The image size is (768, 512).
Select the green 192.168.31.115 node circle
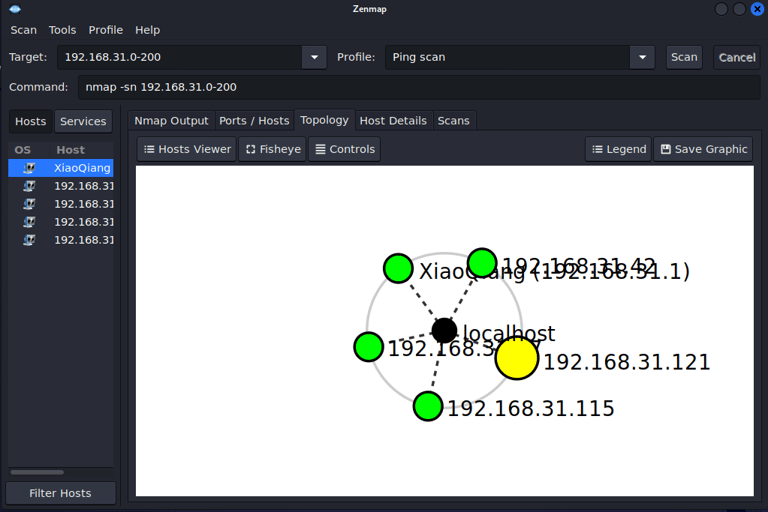pos(428,406)
